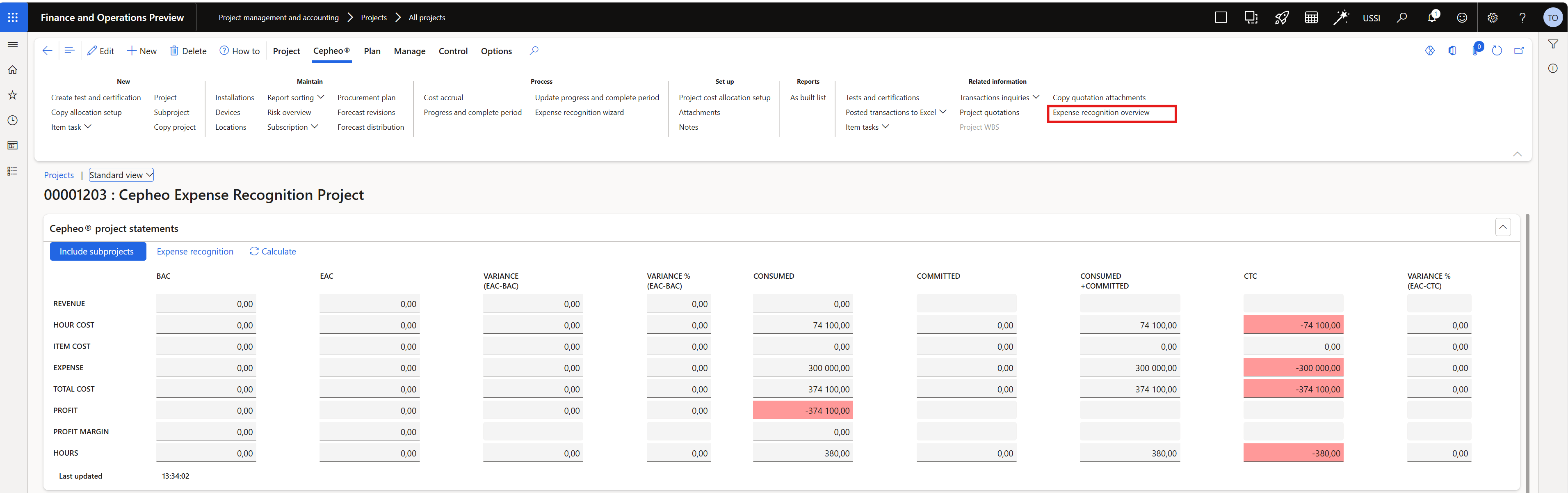Open Recent clock icon in the sidebar
This screenshot has width=1568, height=493.
click(x=13, y=120)
